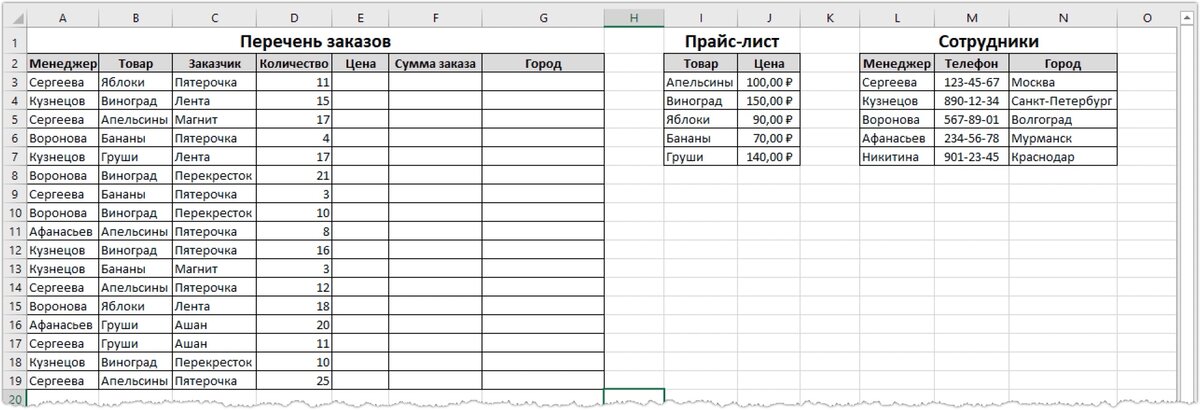This screenshot has width=1200, height=410.
Task: Select price cell '90,00 ₽'
Action: click(x=768, y=120)
